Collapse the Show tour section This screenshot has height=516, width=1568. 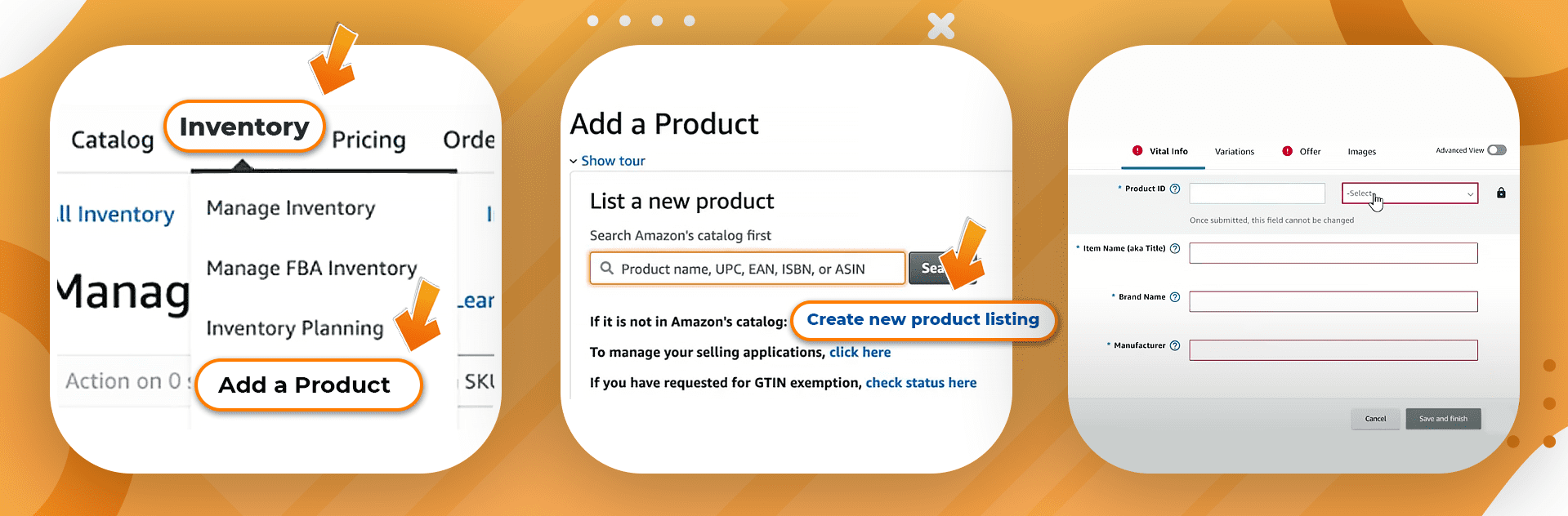[608, 161]
